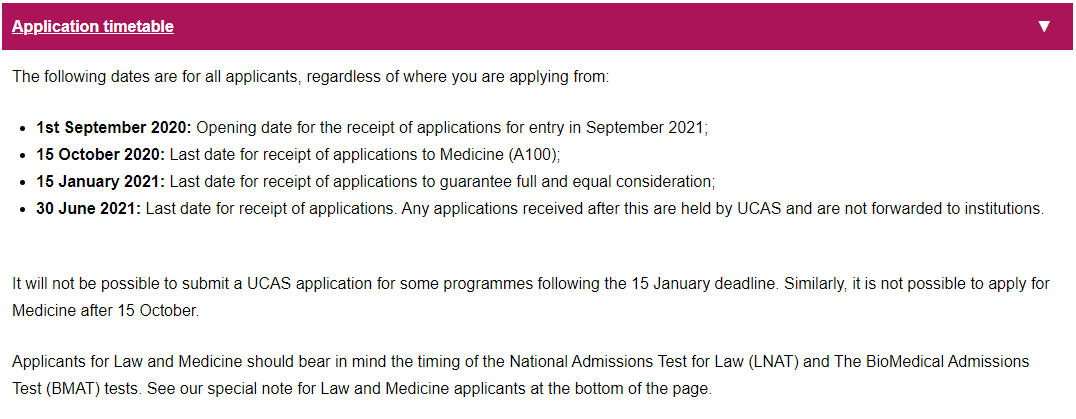Screen dimensions: 1076x419
Task: Click the bullet point before 15 October 2020
Action: pos(23,156)
